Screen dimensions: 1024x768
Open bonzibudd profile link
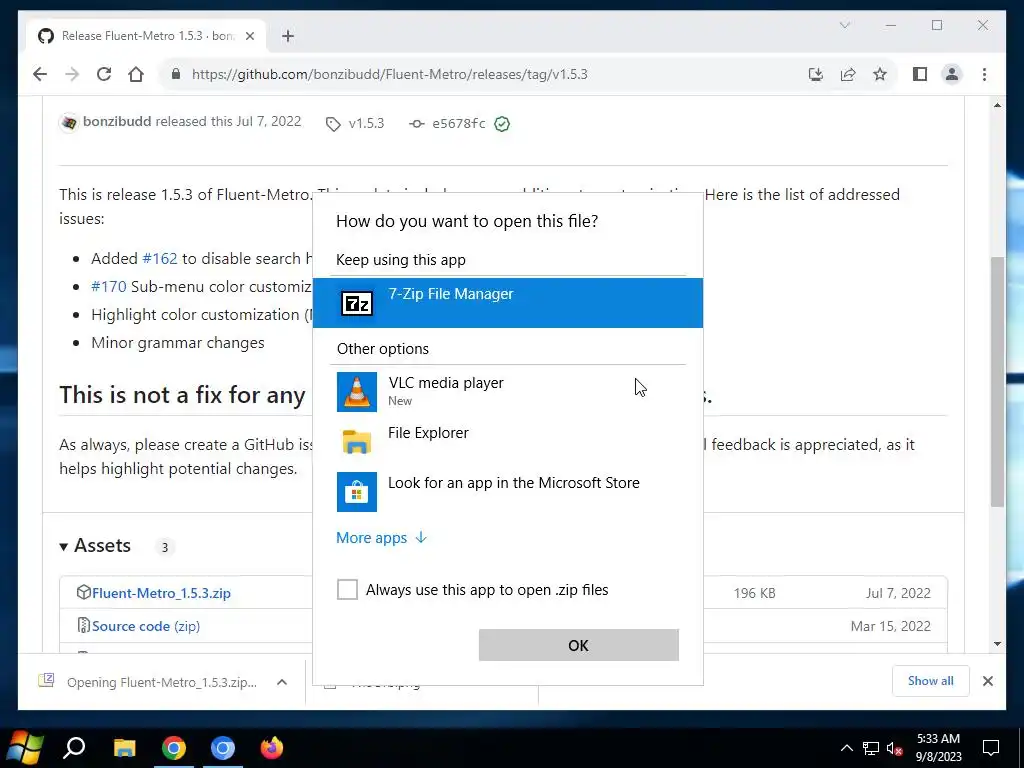pyautogui.click(x=117, y=121)
